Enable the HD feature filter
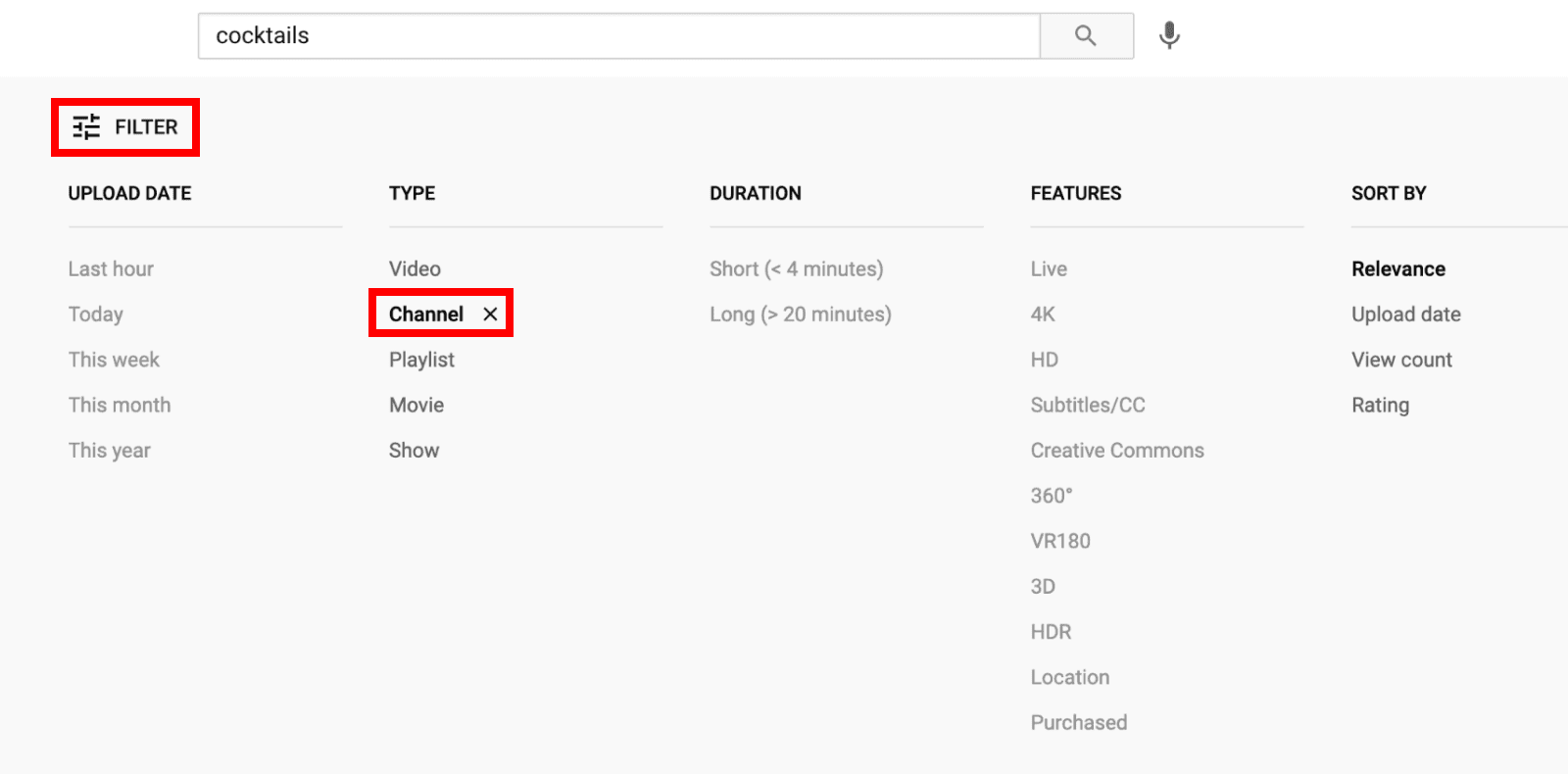1568x774 pixels. click(1045, 360)
